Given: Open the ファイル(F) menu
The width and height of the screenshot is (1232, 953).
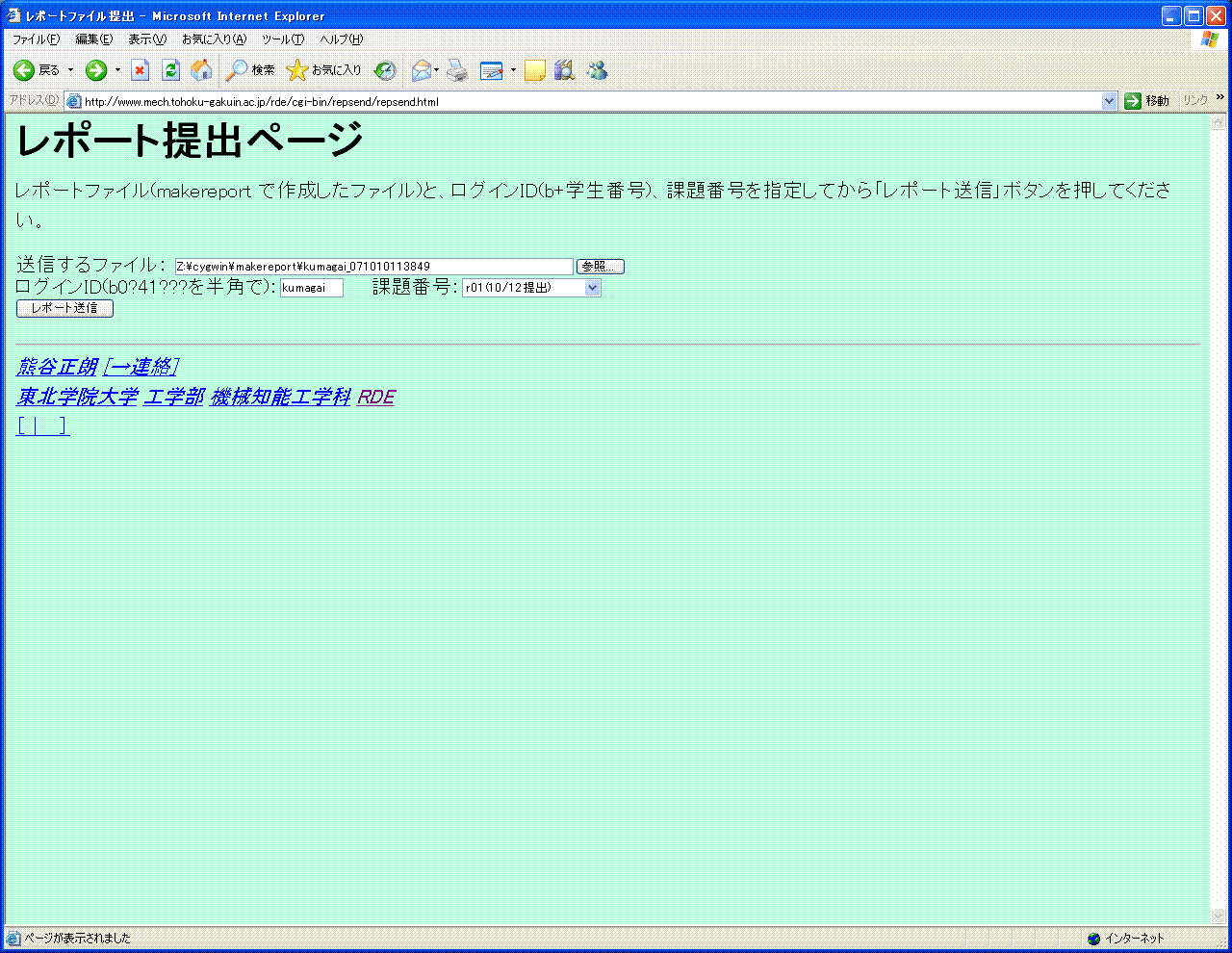Looking at the screenshot, I should pos(36,39).
